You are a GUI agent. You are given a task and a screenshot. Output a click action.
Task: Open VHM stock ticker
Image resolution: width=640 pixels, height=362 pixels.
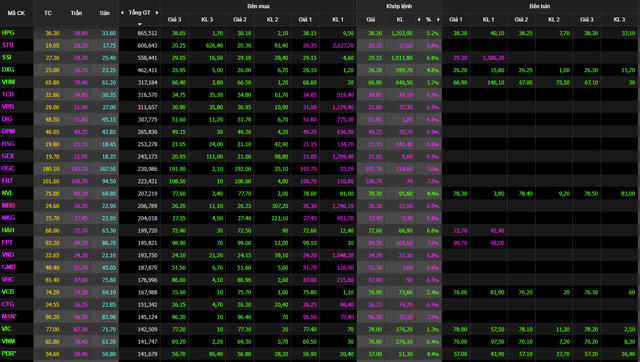click(8, 82)
